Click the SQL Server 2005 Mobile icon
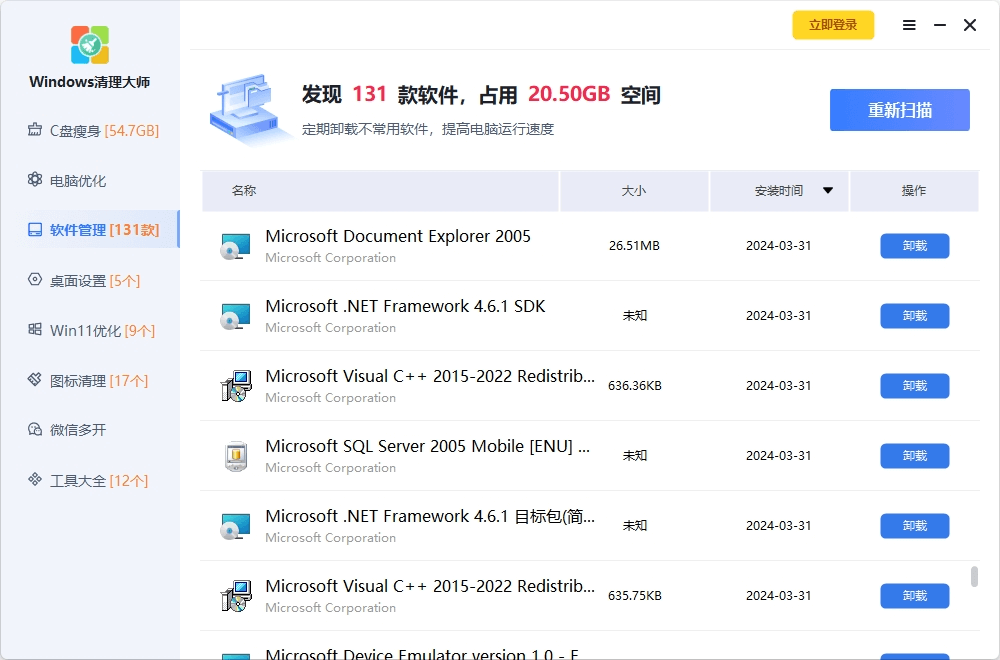This screenshot has height=660, width=1000. 235,456
